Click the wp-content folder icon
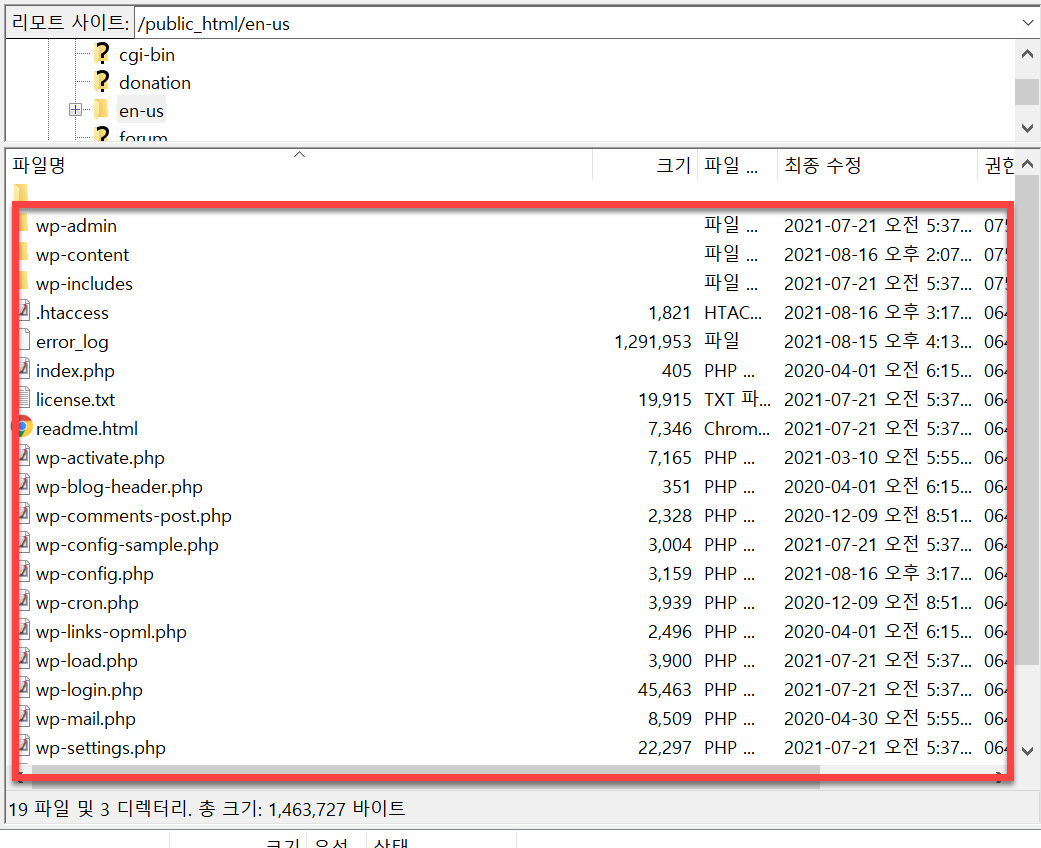The height and width of the screenshot is (848, 1041). pos(24,253)
